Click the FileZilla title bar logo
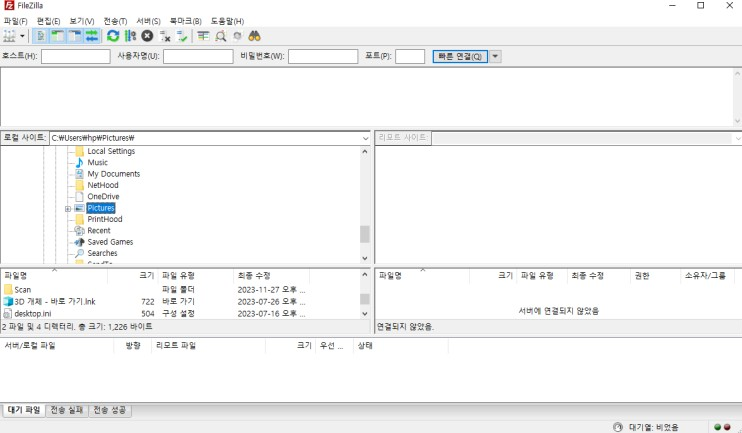742x433 pixels. (9, 5)
